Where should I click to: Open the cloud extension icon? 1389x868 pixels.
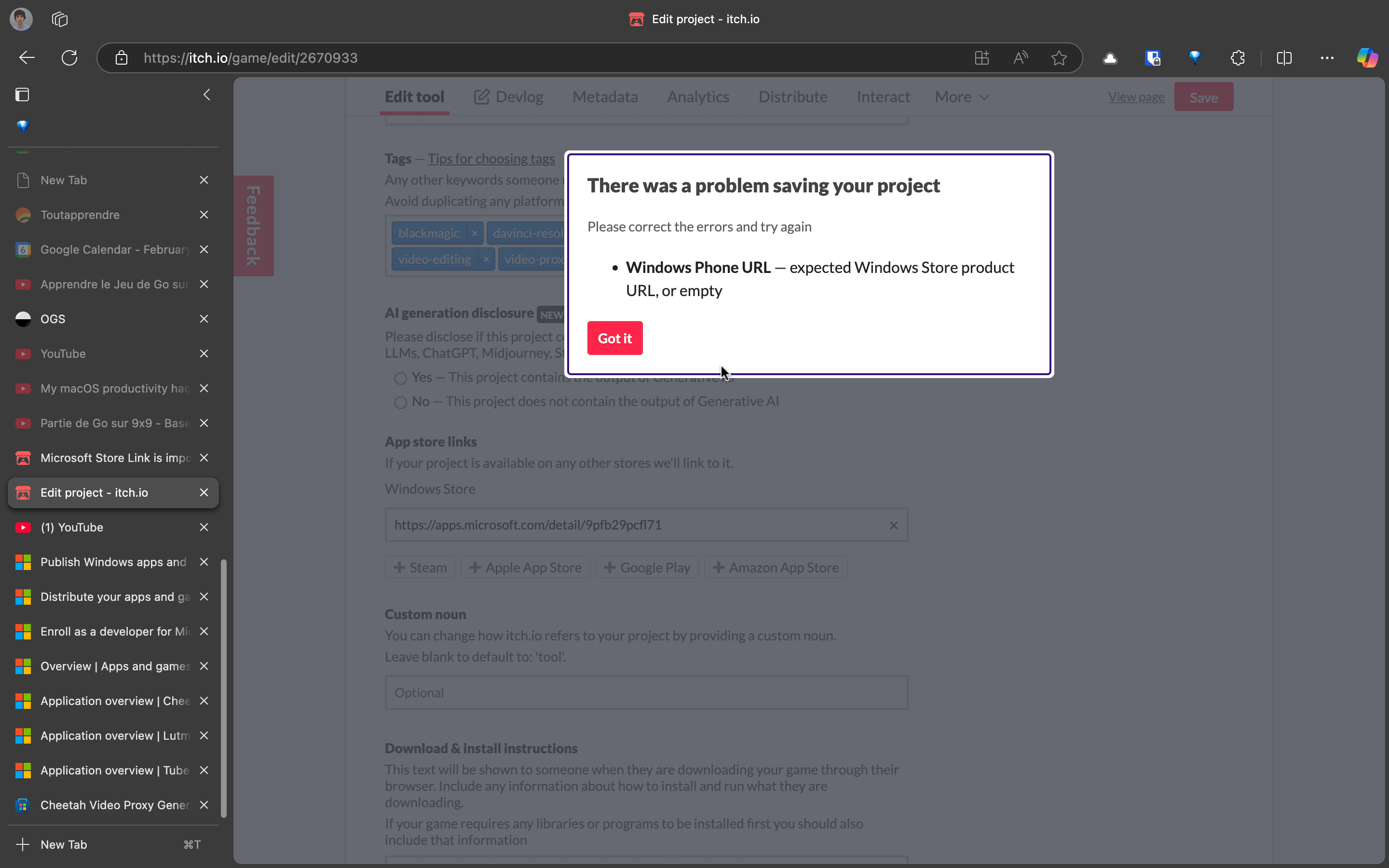click(1110, 58)
